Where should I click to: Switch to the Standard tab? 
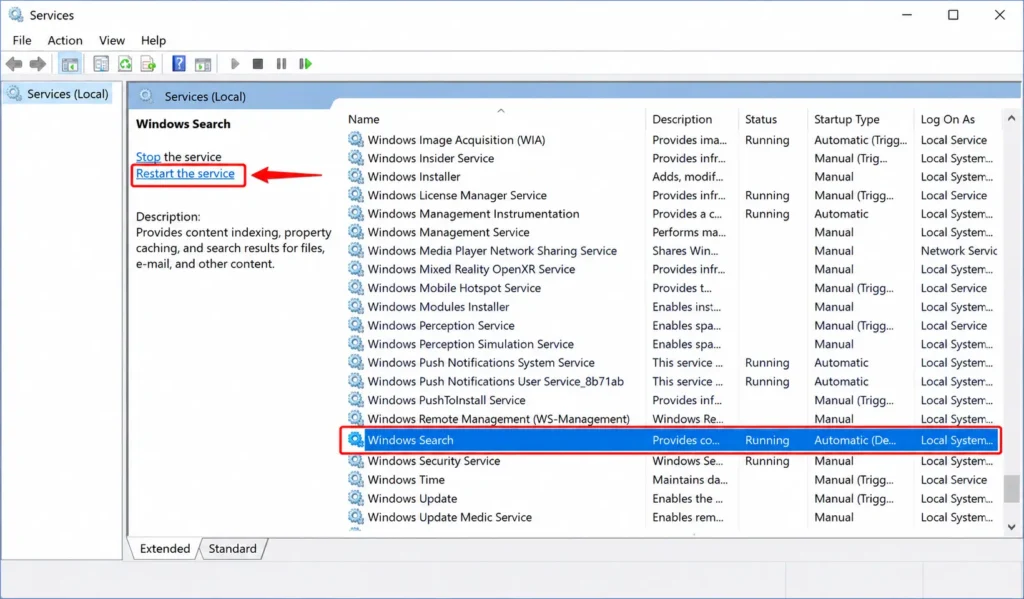pos(232,549)
